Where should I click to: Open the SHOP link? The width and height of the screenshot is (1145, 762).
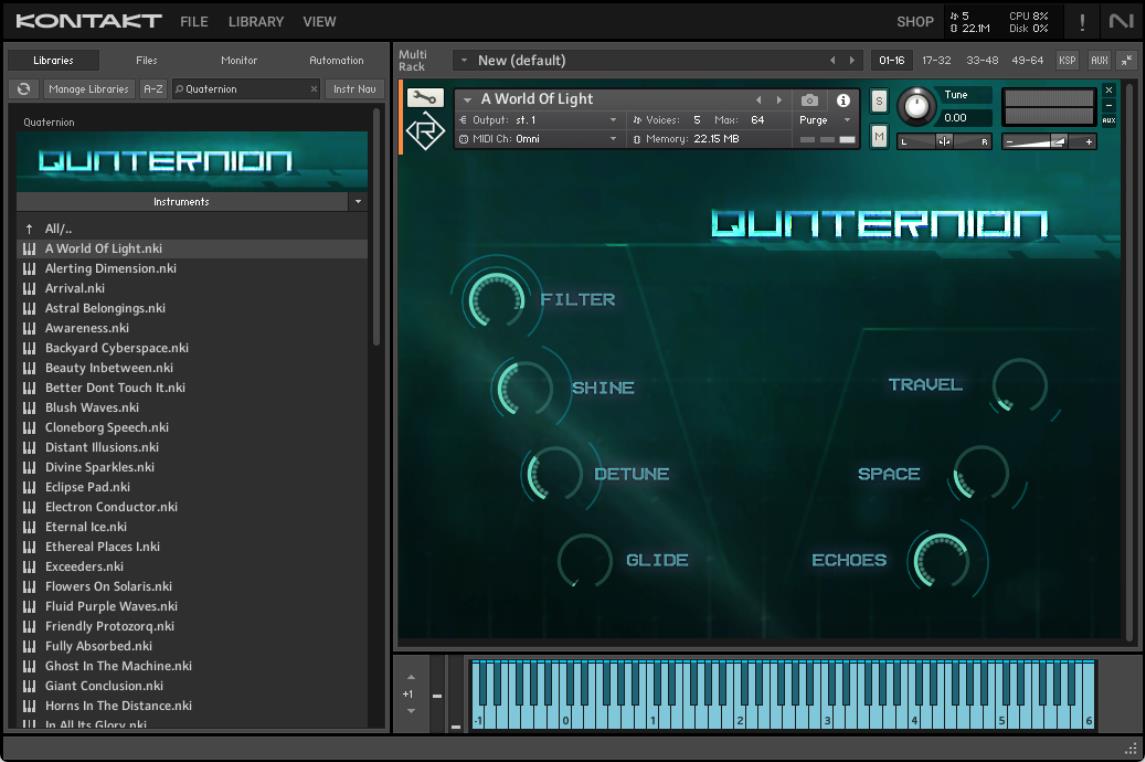click(x=915, y=21)
